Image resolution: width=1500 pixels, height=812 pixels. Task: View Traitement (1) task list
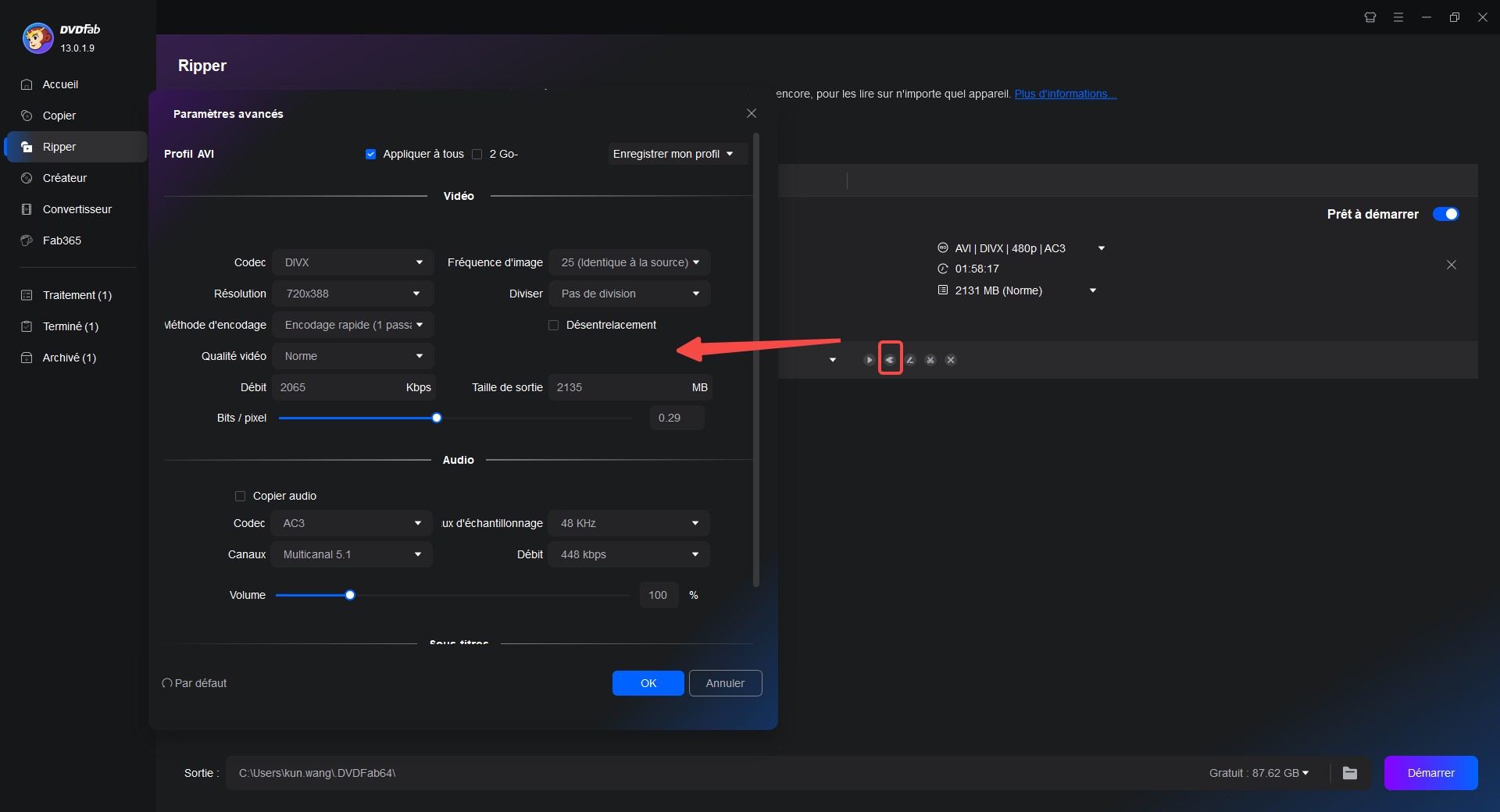(x=77, y=295)
